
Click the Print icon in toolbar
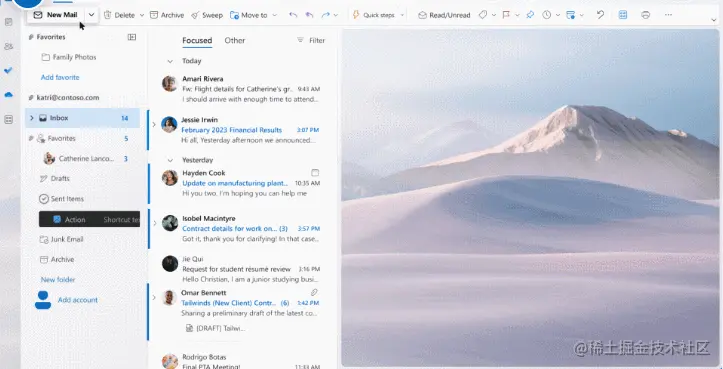point(646,15)
